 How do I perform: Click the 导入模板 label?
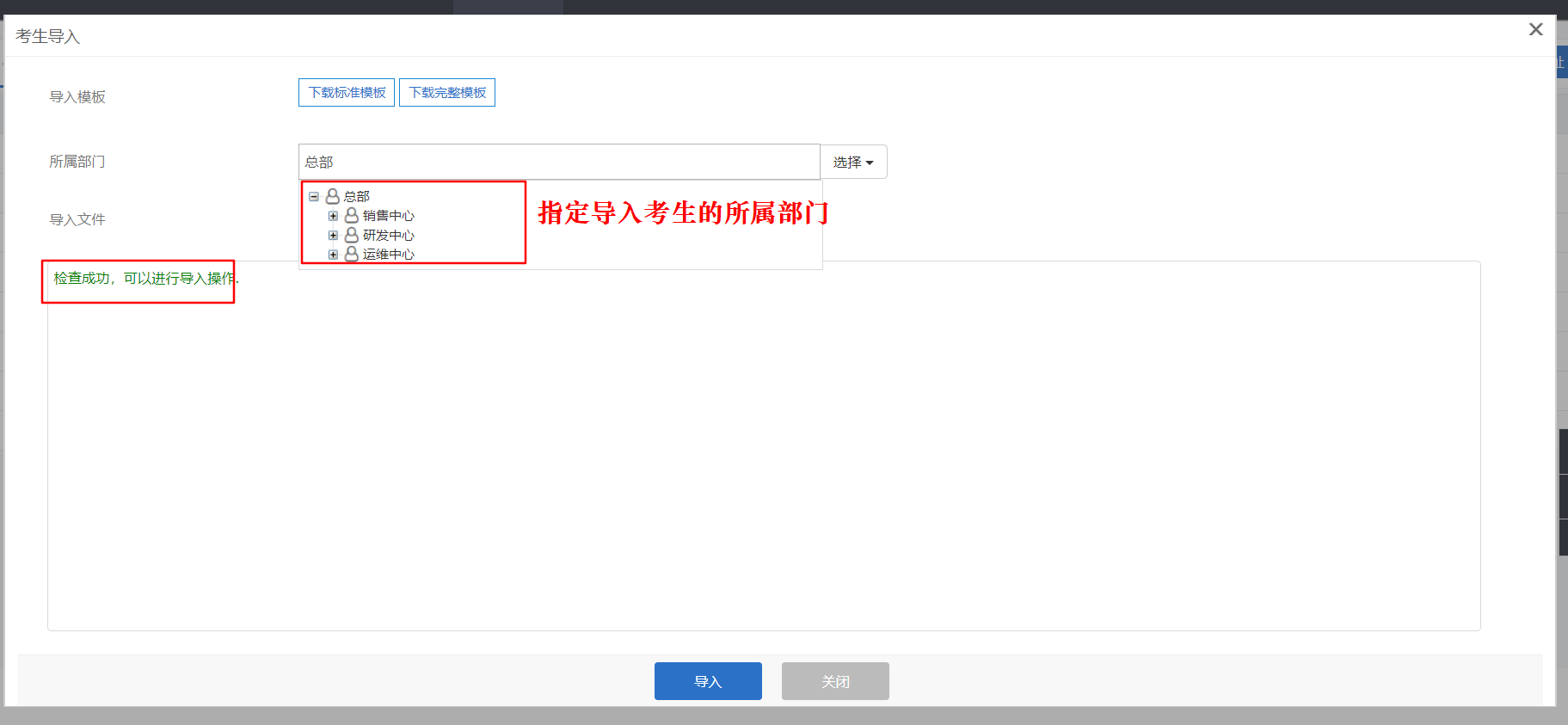77,97
